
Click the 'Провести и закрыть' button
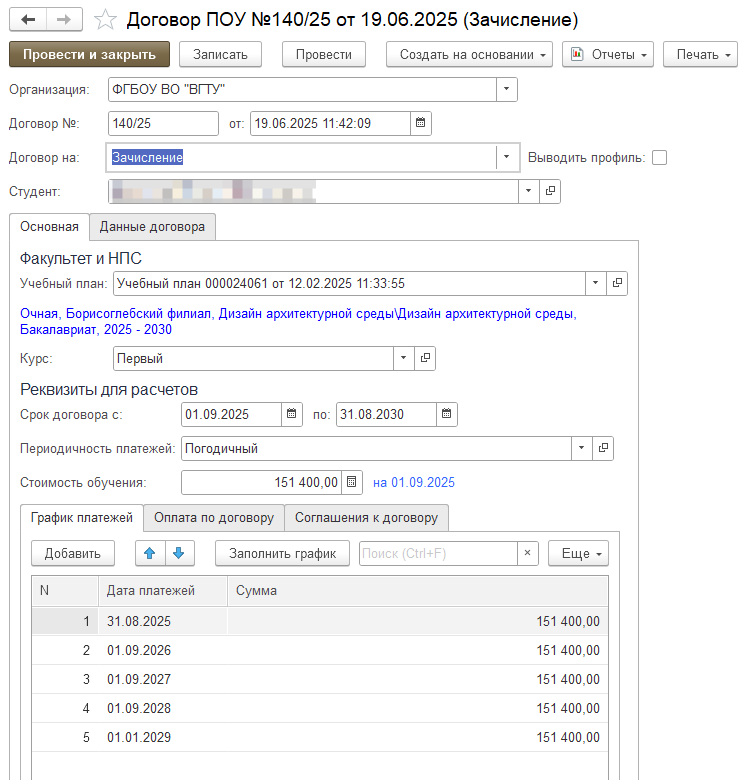(89, 54)
